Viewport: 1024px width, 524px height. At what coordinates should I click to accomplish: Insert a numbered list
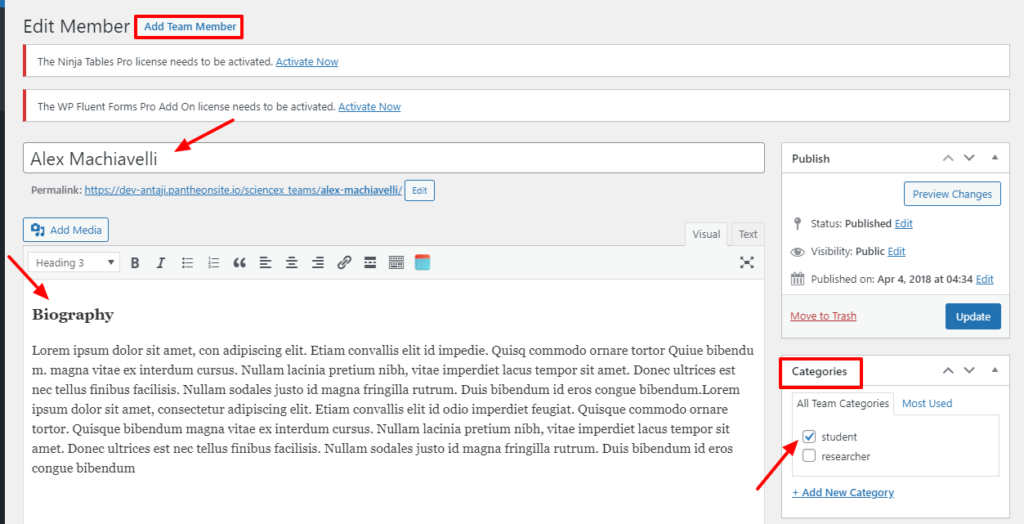tap(213, 263)
